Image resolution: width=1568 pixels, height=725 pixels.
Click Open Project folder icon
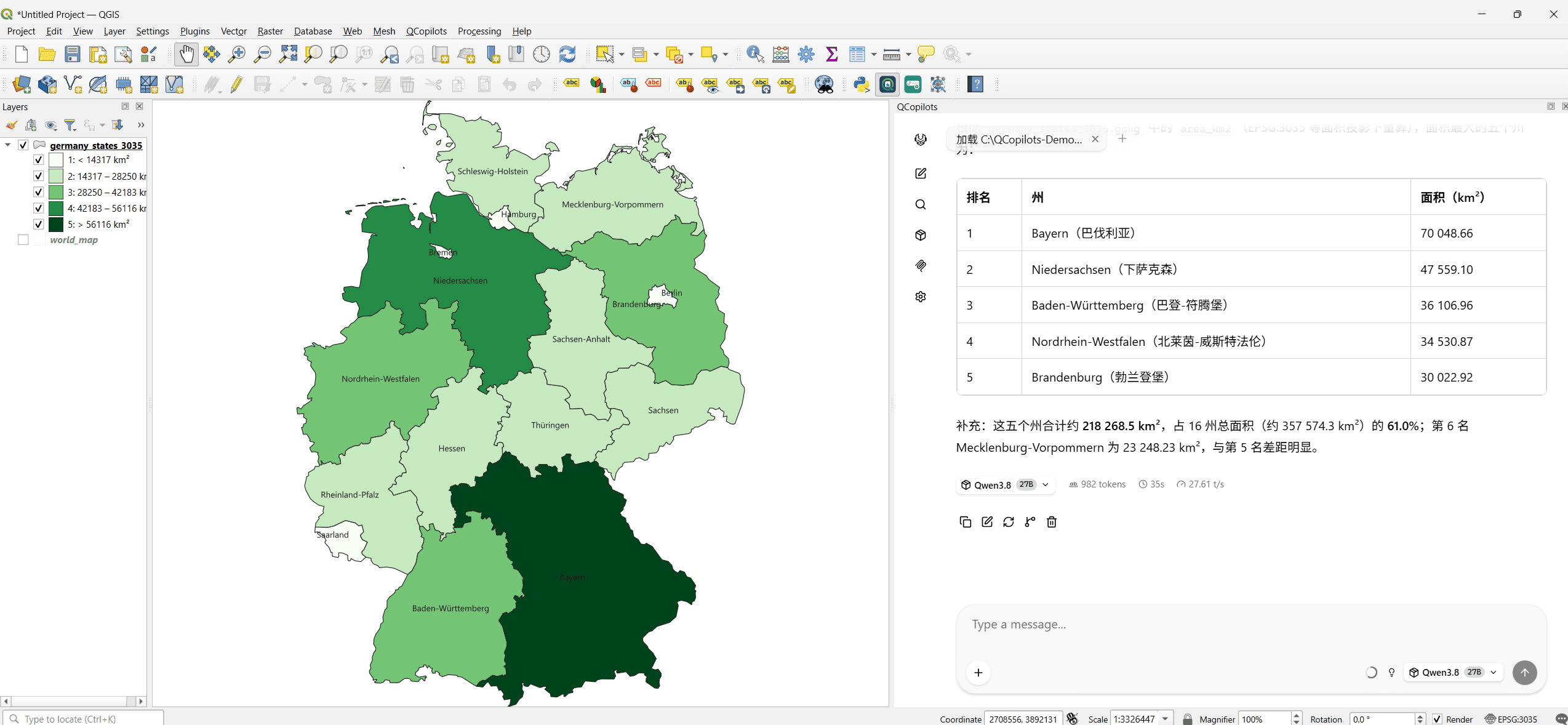[47, 54]
